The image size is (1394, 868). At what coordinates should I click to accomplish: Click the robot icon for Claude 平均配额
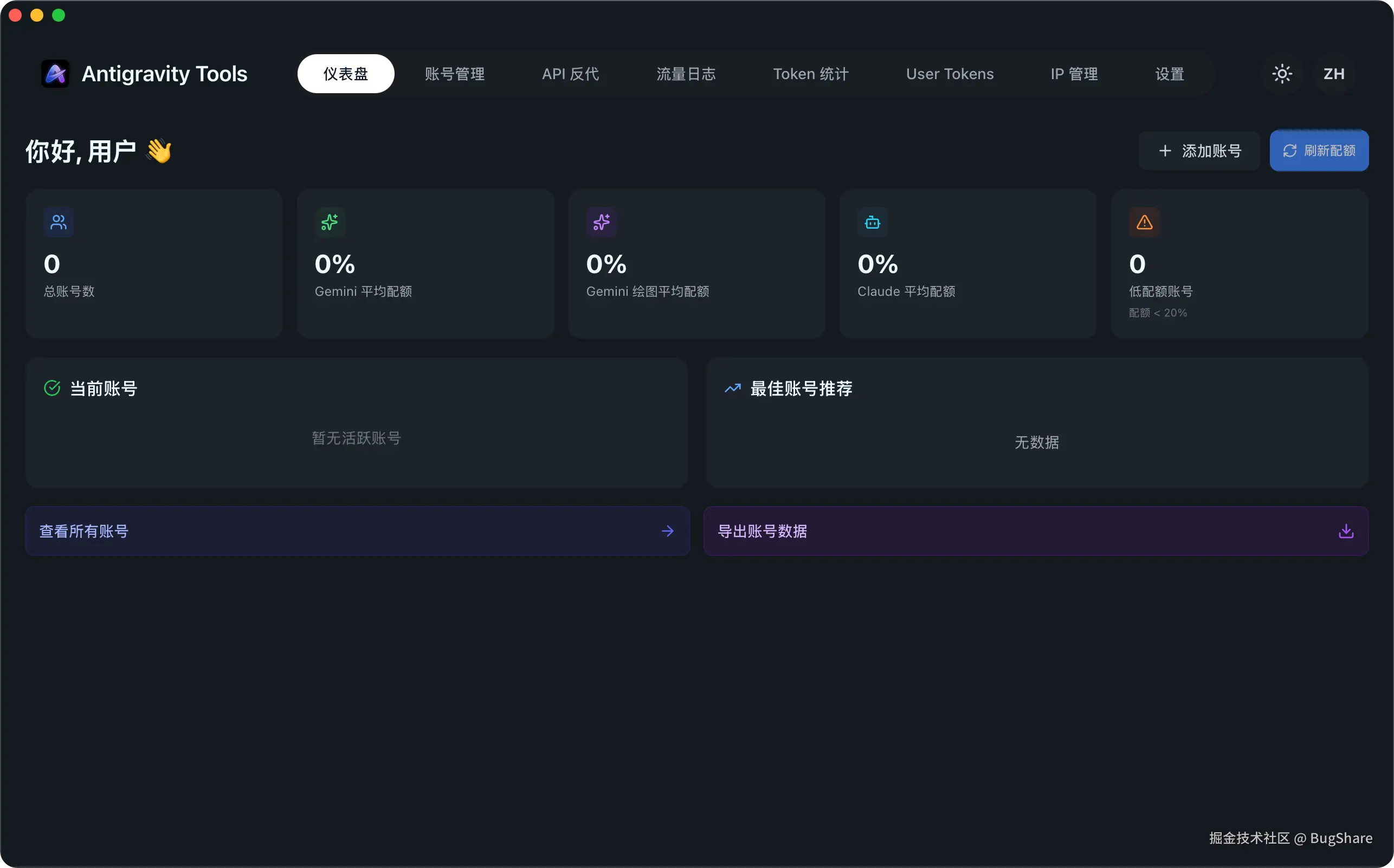coord(872,222)
